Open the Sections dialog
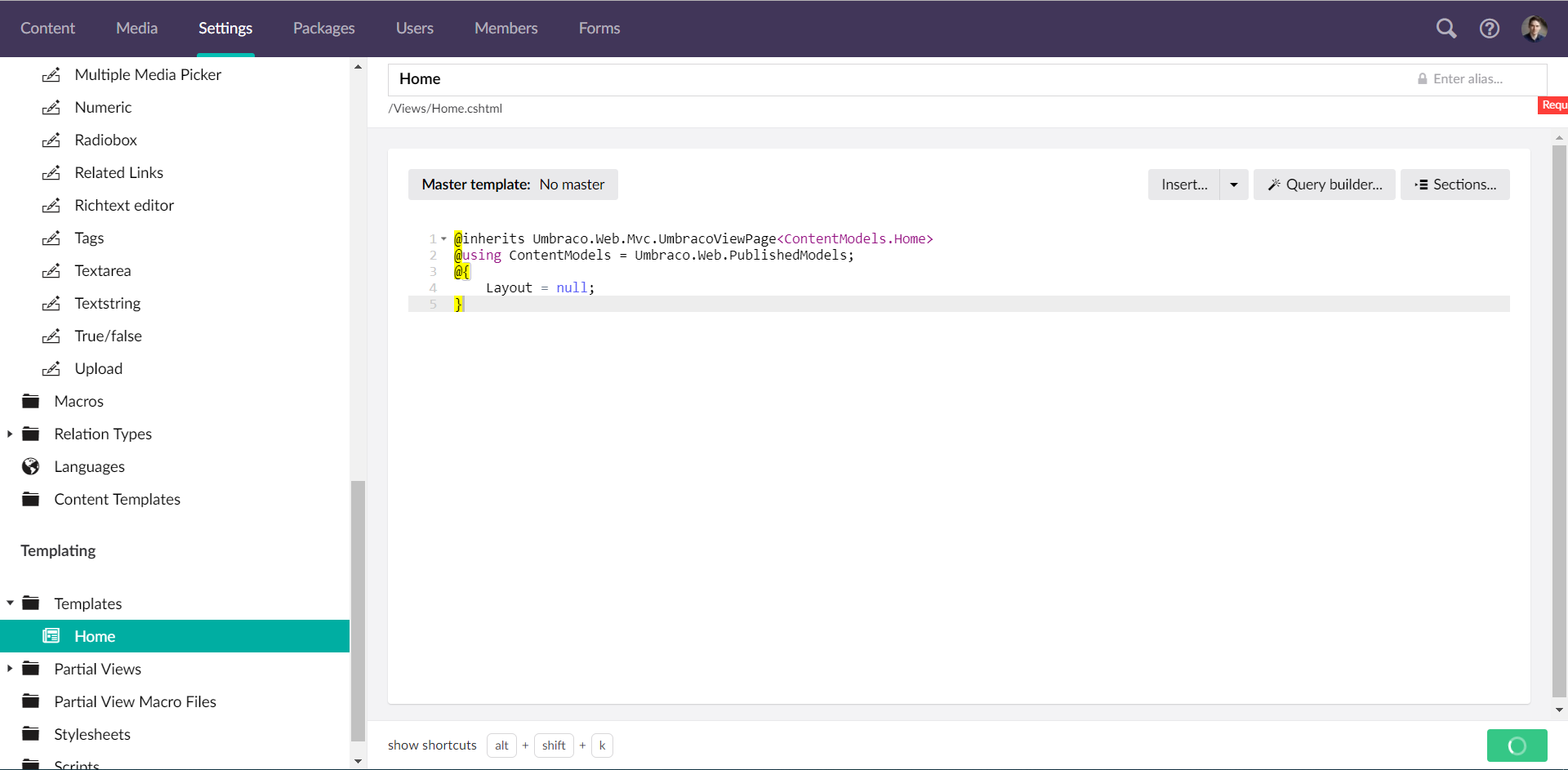Viewport: 1568px width, 770px height. coord(1455,184)
